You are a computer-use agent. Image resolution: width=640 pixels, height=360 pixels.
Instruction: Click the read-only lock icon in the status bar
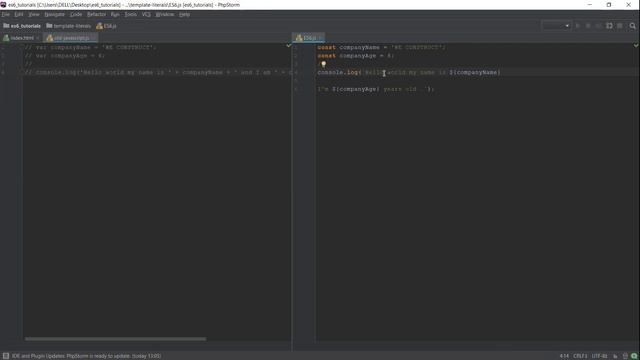click(x=615, y=356)
